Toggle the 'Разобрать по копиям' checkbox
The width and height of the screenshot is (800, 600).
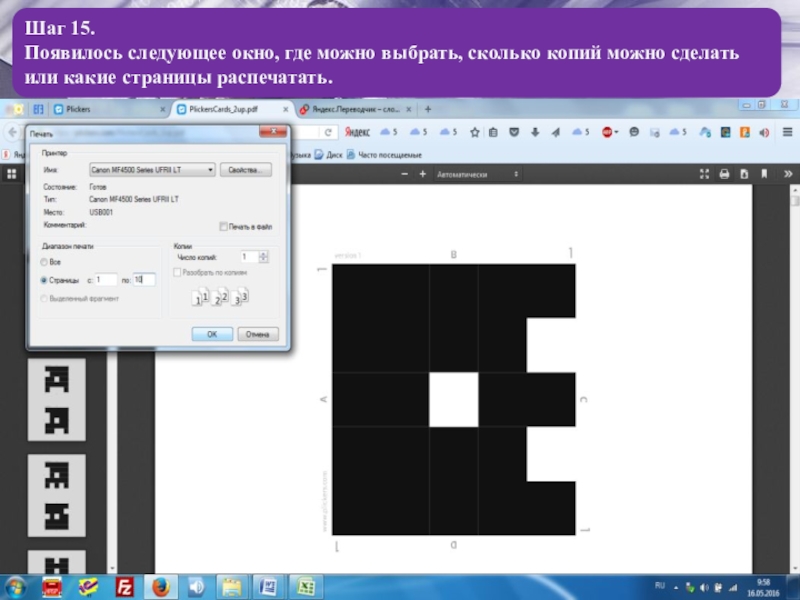click(177, 272)
